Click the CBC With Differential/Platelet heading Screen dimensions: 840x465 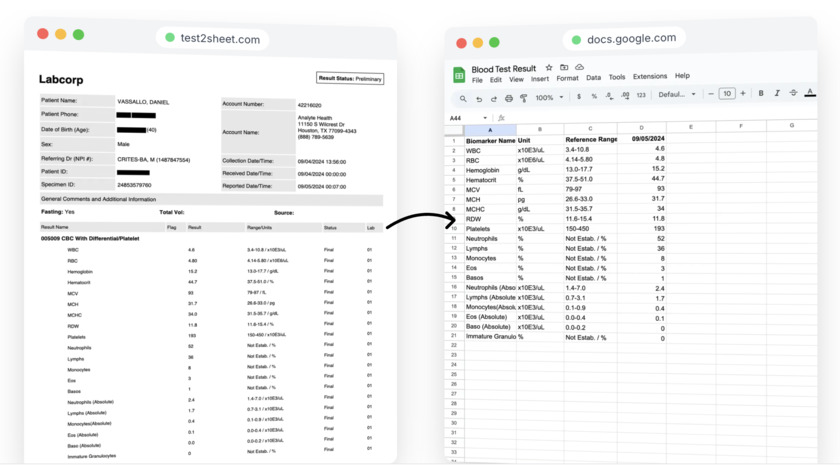coord(90,238)
